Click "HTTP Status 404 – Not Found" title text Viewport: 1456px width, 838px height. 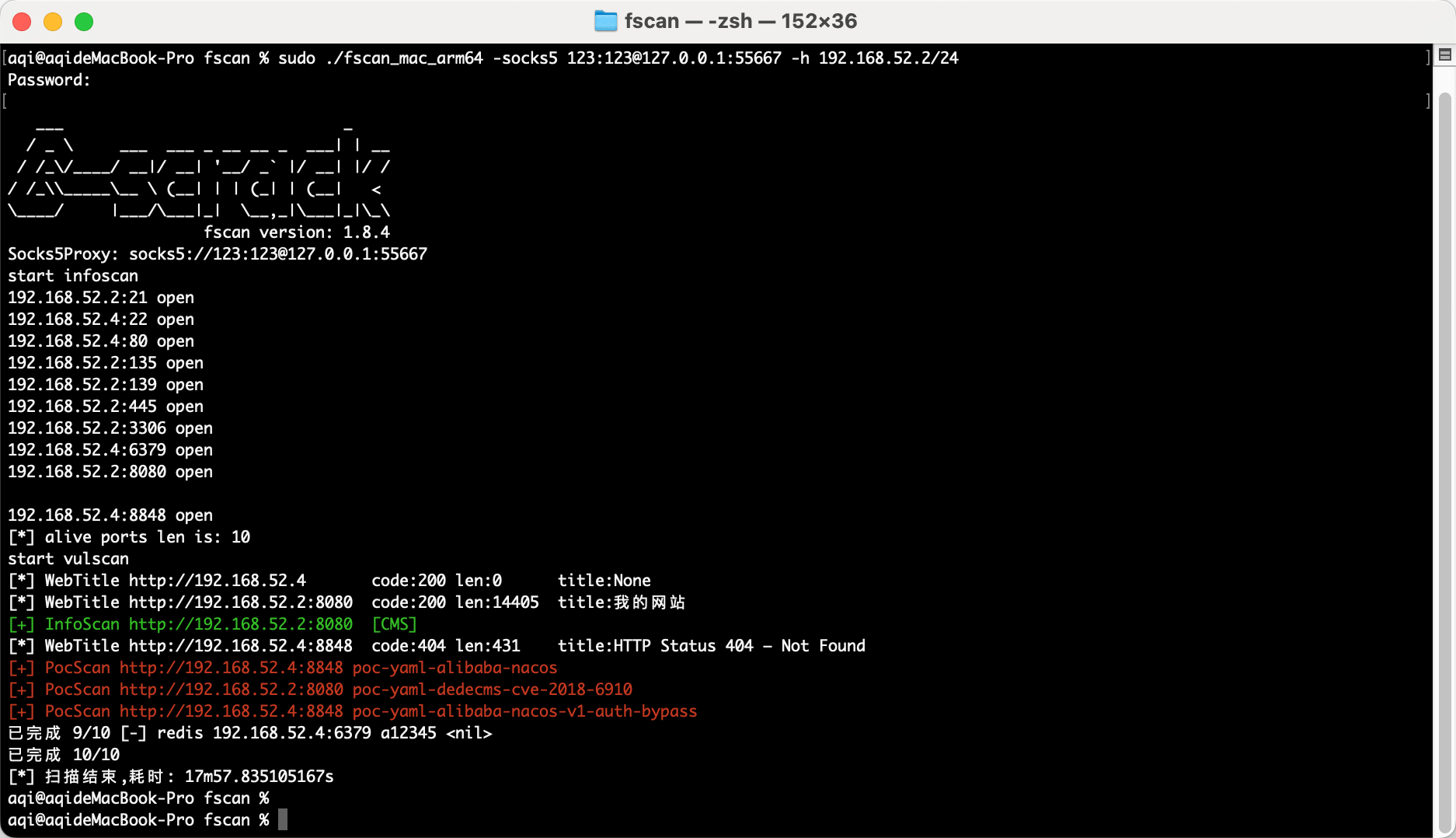pyautogui.click(x=740, y=646)
